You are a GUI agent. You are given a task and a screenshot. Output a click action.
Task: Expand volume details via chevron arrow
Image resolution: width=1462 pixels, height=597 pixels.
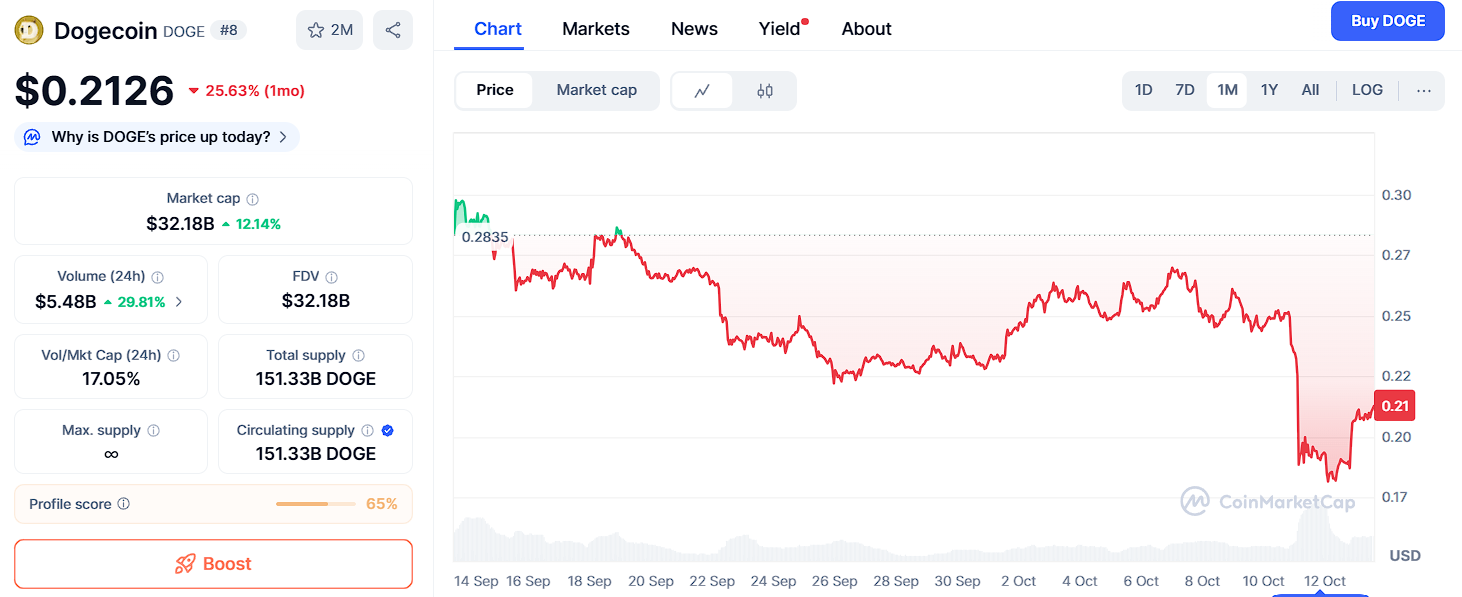tap(179, 302)
